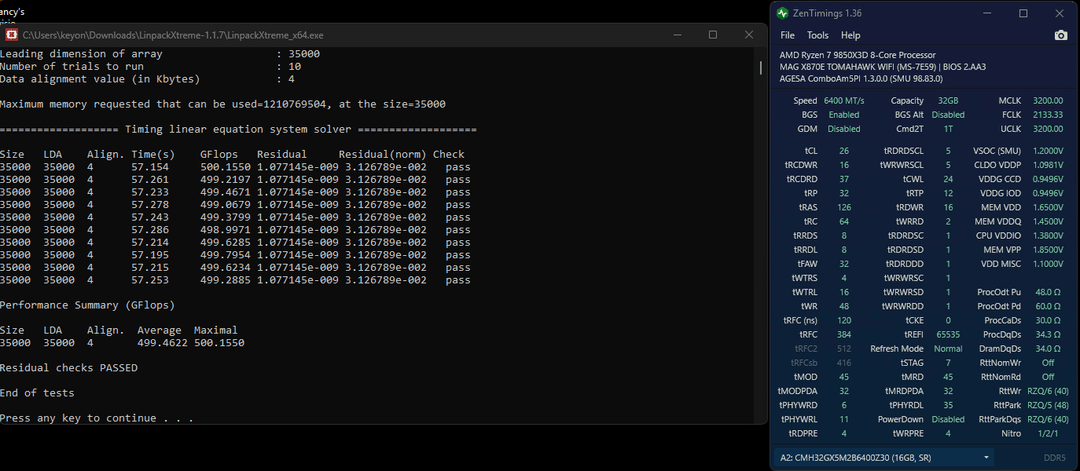Maximize the ZenTimings window
Image resolution: width=1080 pixels, height=471 pixels.
tap(1023, 13)
